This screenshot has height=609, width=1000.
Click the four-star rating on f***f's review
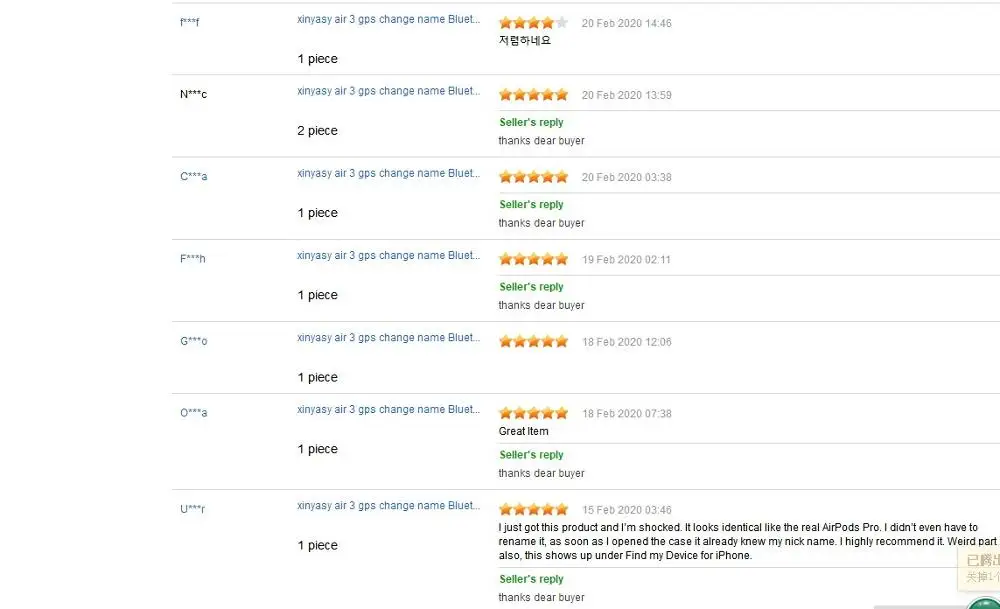pyautogui.click(x=533, y=23)
